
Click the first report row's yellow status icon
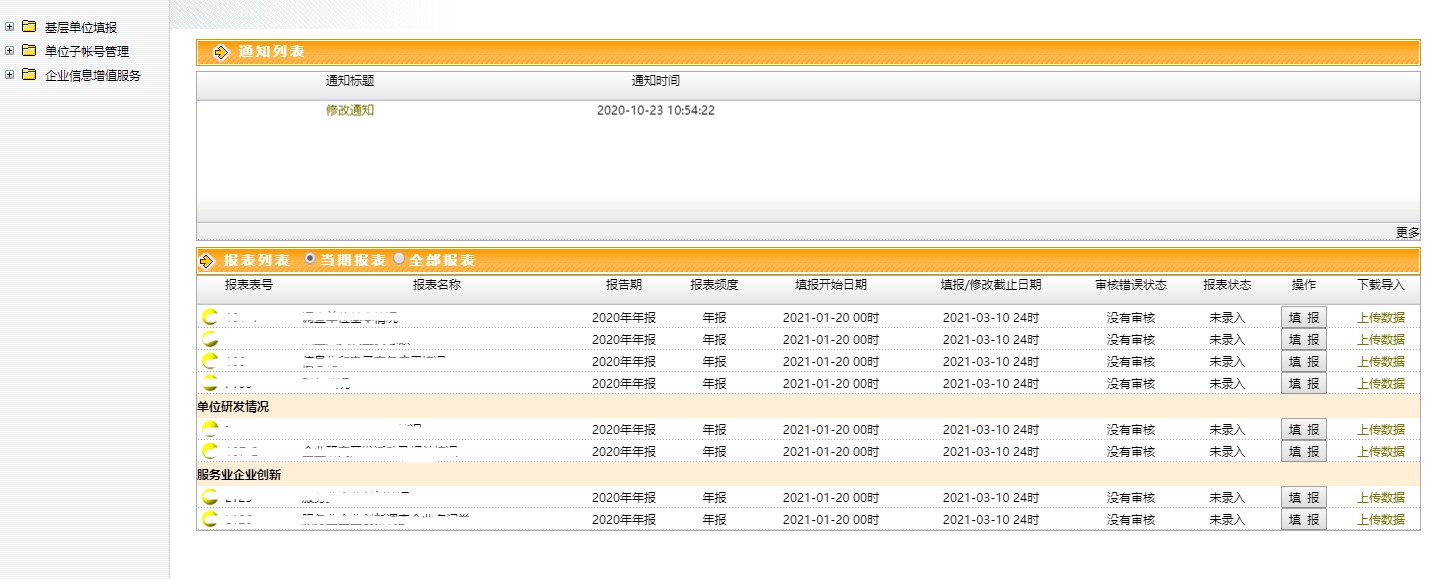(210, 317)
